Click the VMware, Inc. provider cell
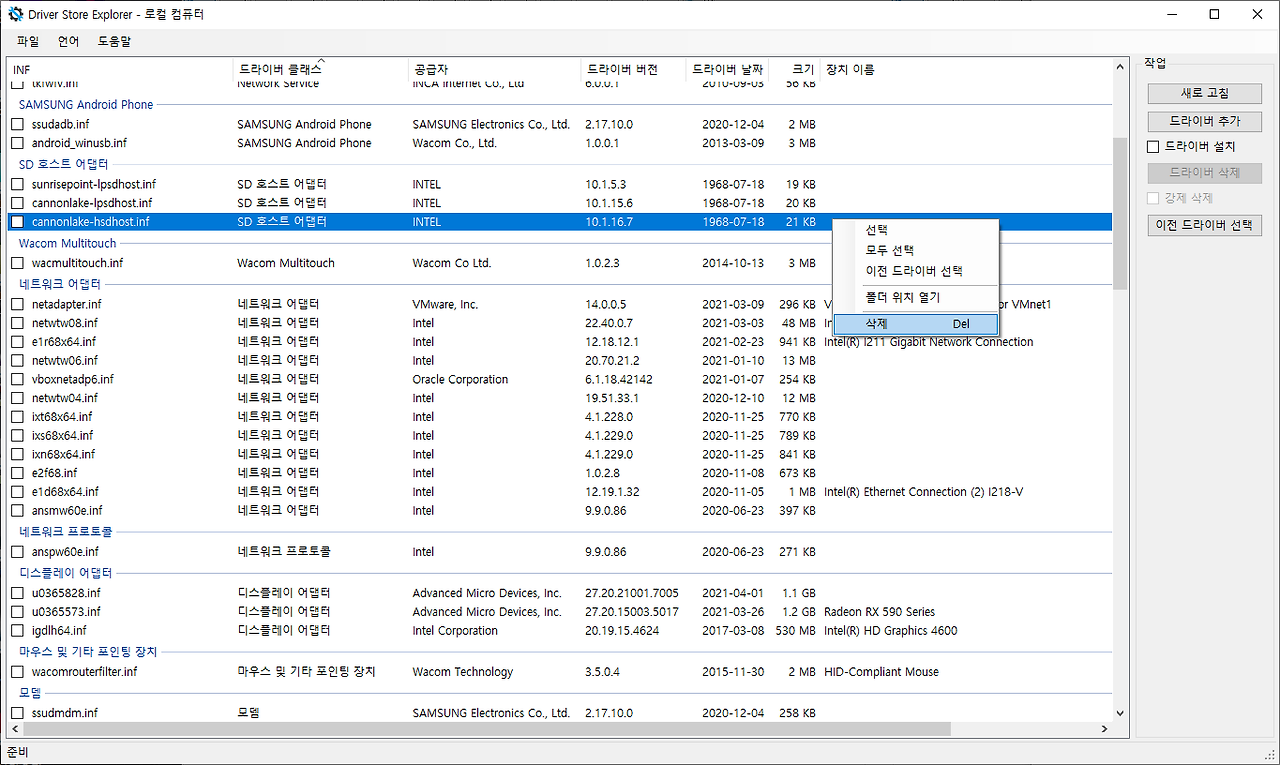The image size is (1280, 765). click(x=445, y=304)
